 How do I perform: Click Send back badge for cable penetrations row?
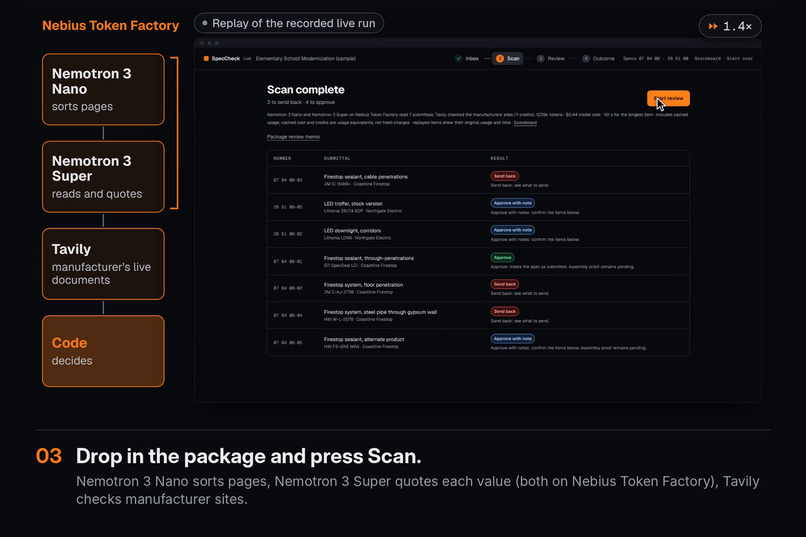click(505, 176)
